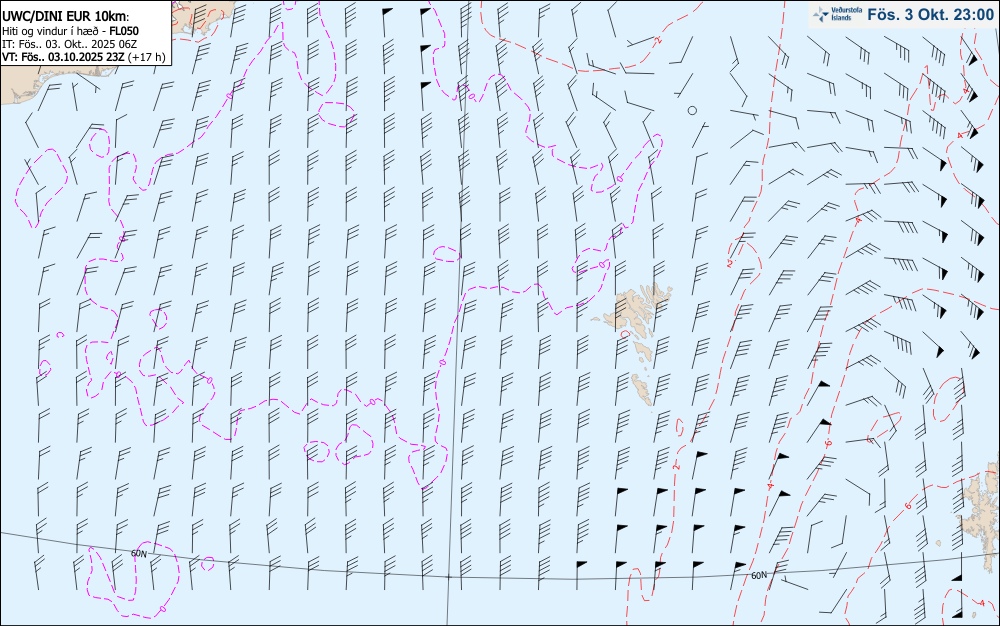Click the Veðurstofa Íslands logo
1000x626 pixels.
[837, 14]
